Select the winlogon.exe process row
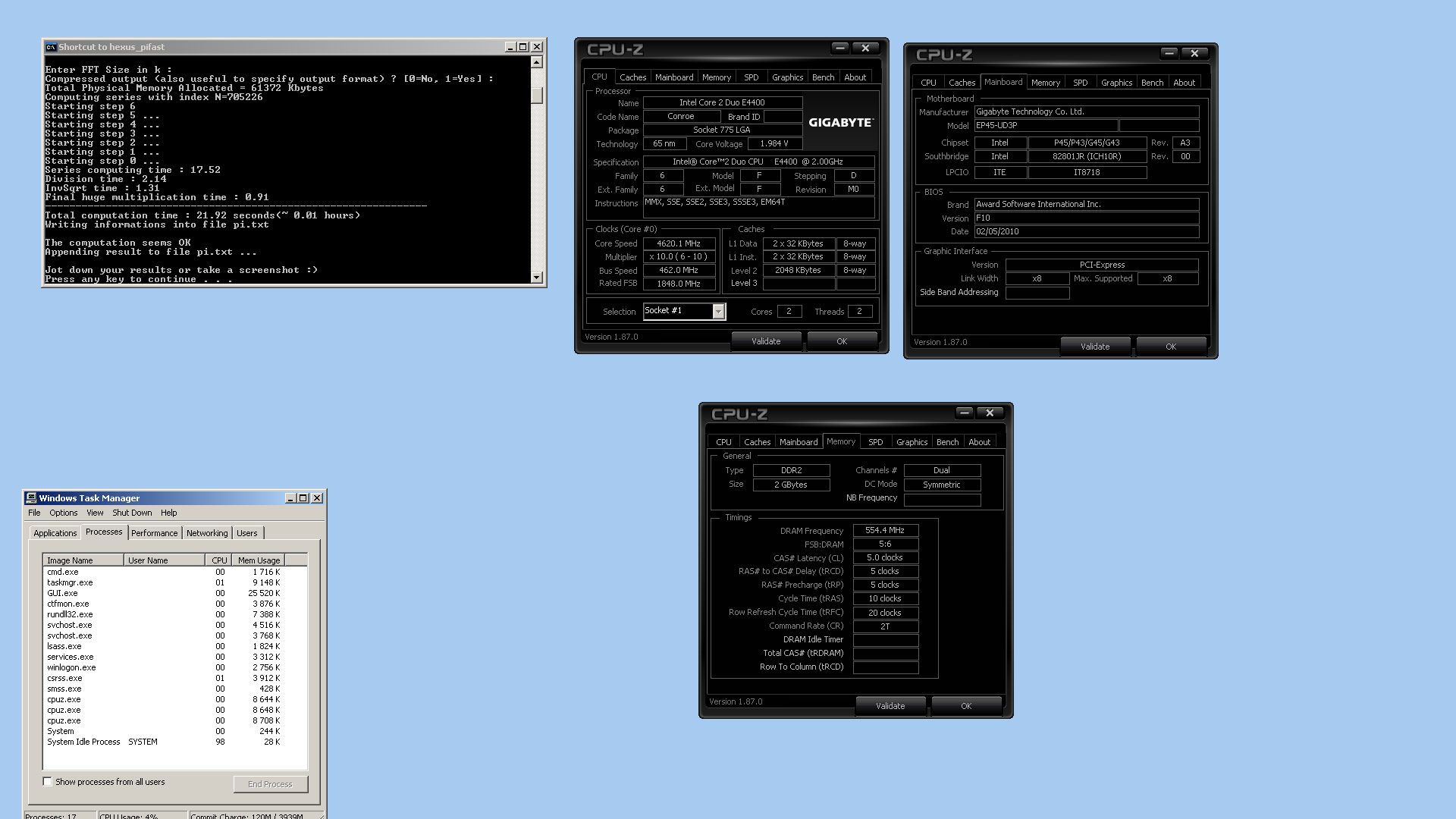Viewport: 1456px width, 819px height. [x=175, y=668]
